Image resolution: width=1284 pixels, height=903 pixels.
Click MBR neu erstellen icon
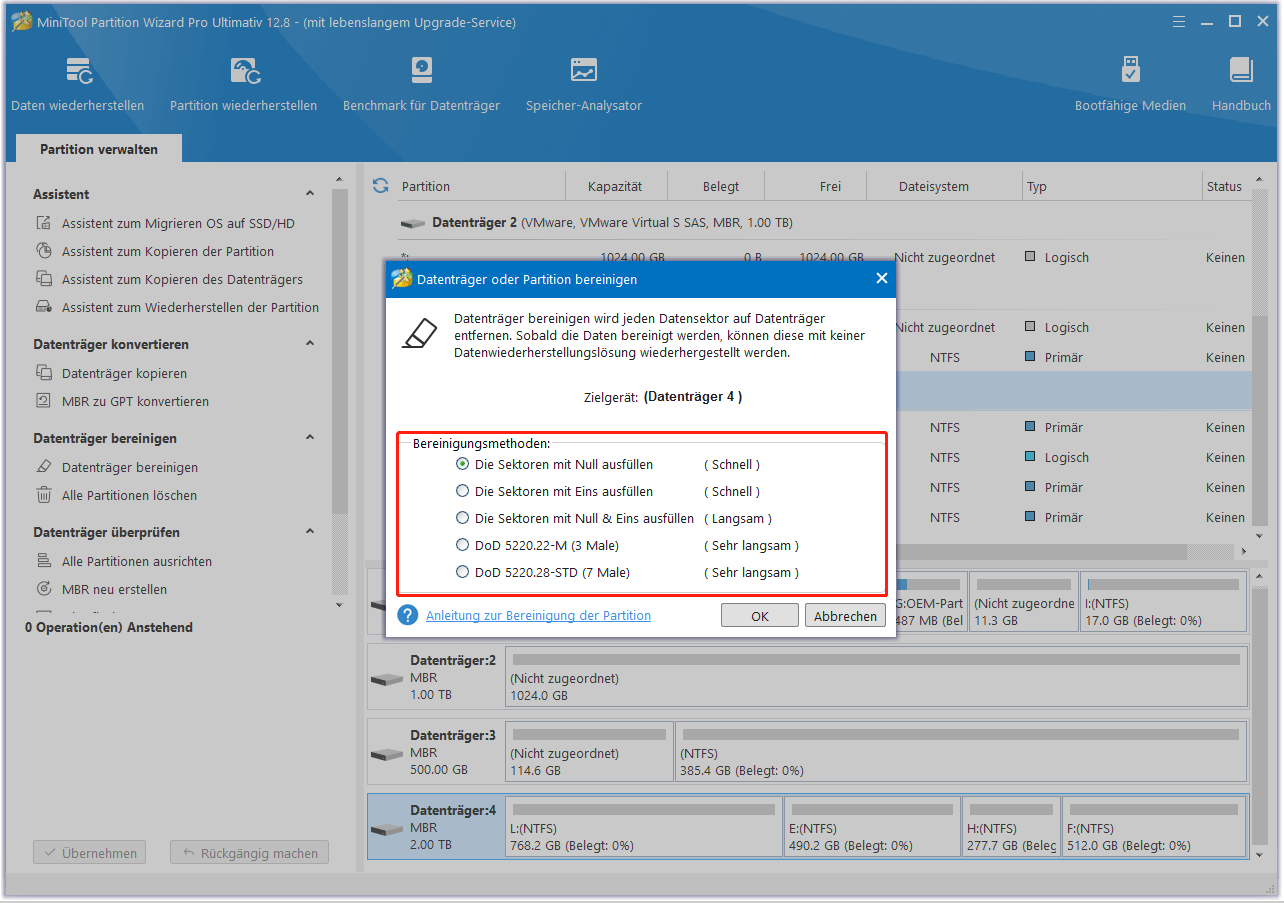(x=44, y=589)
